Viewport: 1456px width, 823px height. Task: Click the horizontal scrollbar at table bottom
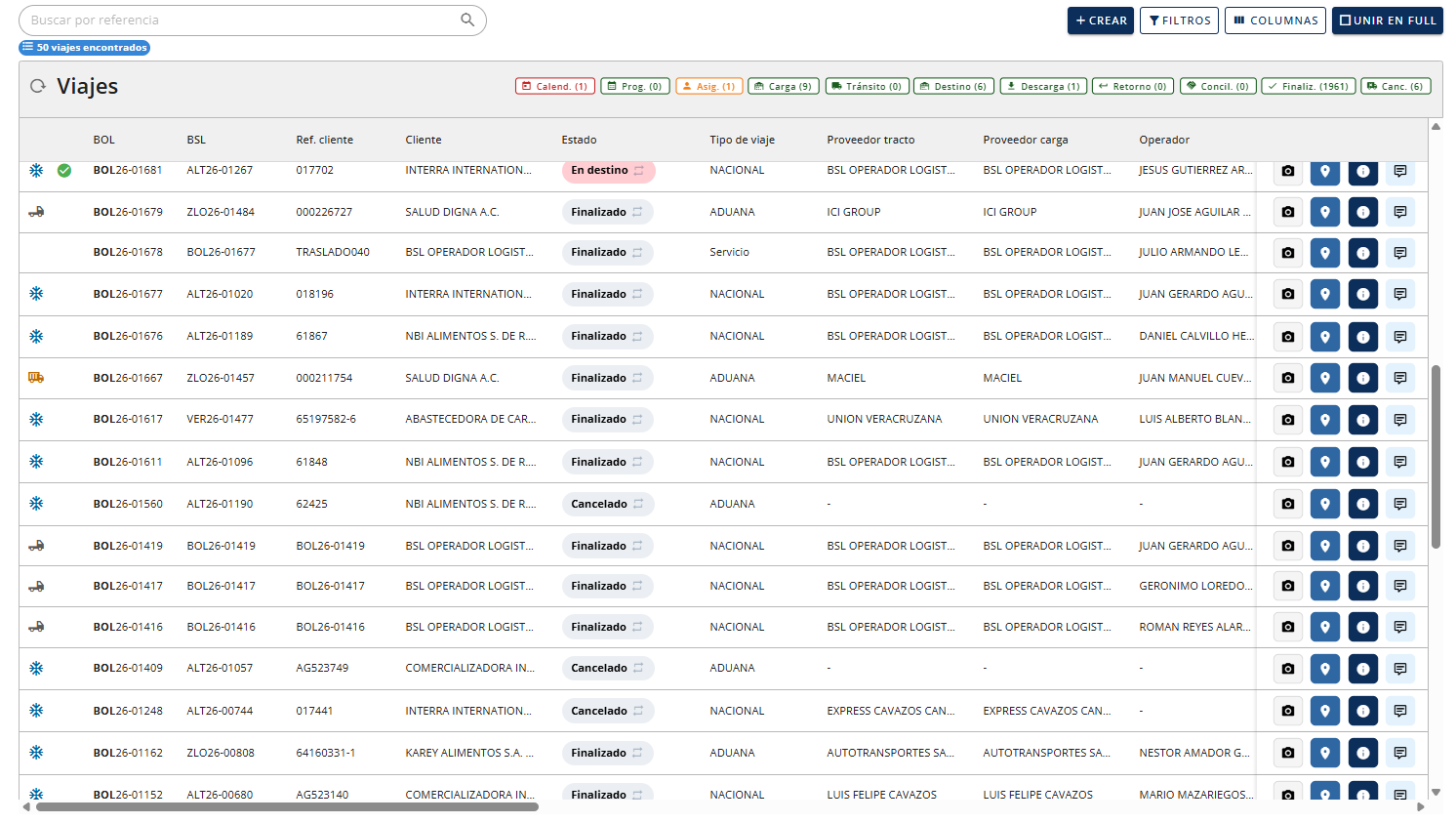(x=287, y=806)
